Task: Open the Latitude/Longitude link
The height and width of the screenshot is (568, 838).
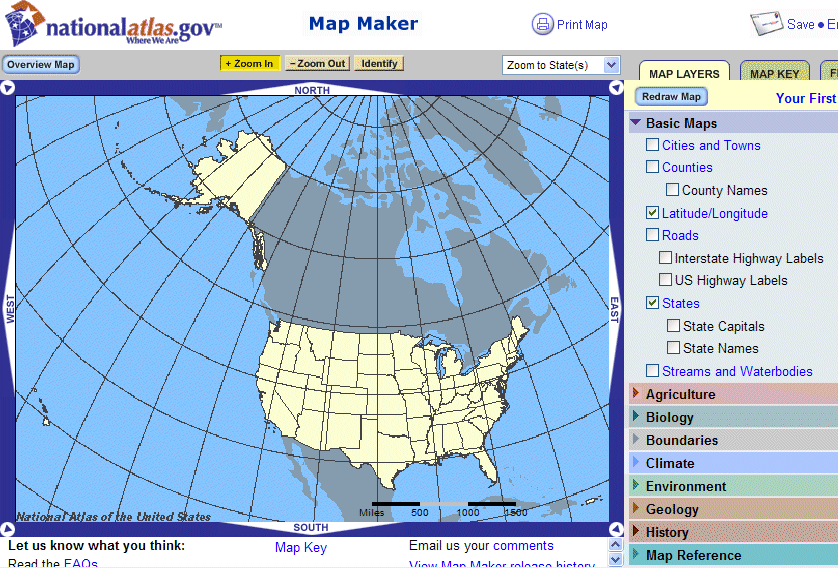Action: [715, 213]
